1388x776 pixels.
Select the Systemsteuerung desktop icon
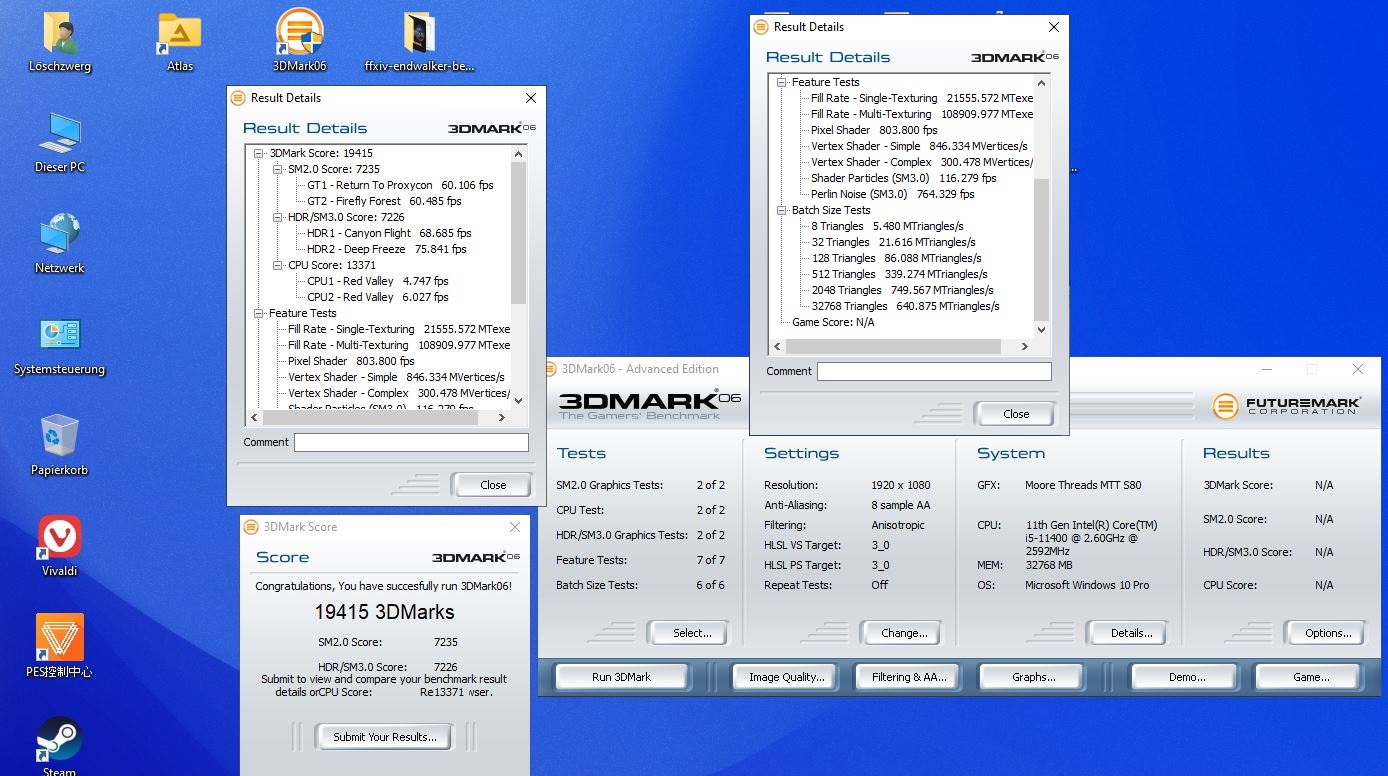(60, 345)
